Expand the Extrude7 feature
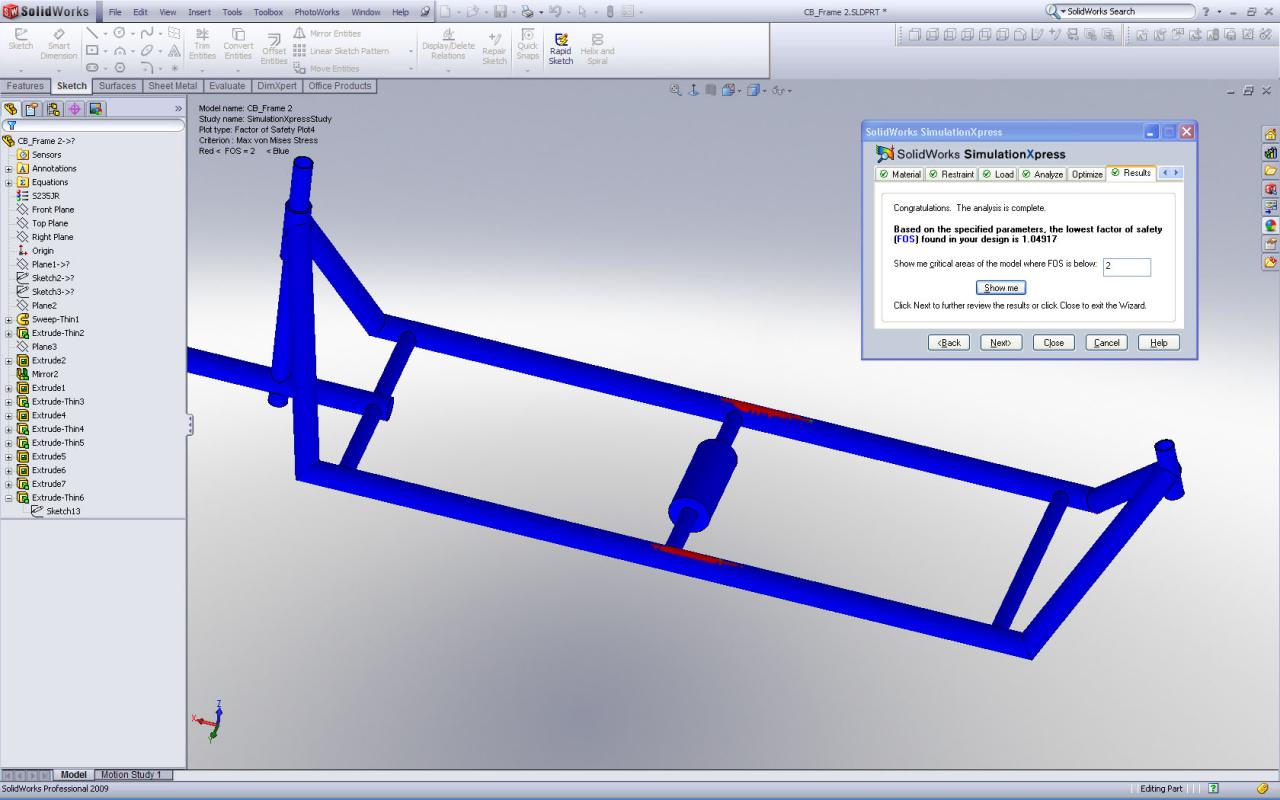The width and height of the screenshot is (1280, 800). (8, 484)
